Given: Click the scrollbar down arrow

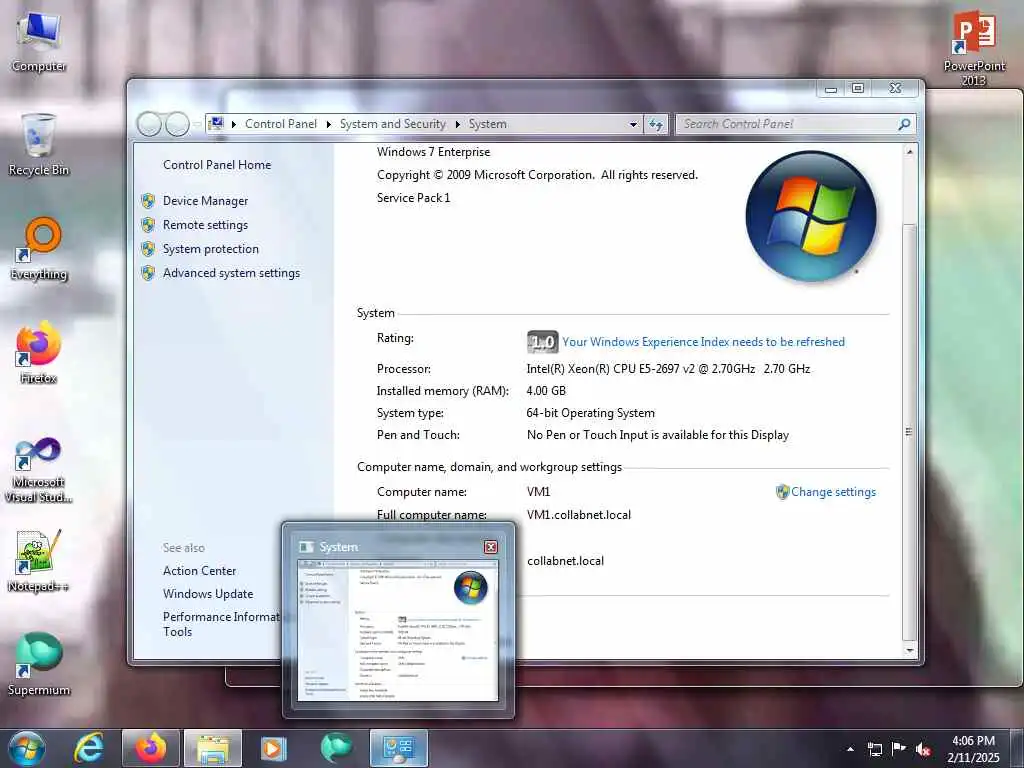Looking at the screenshot, I should 909,650.
